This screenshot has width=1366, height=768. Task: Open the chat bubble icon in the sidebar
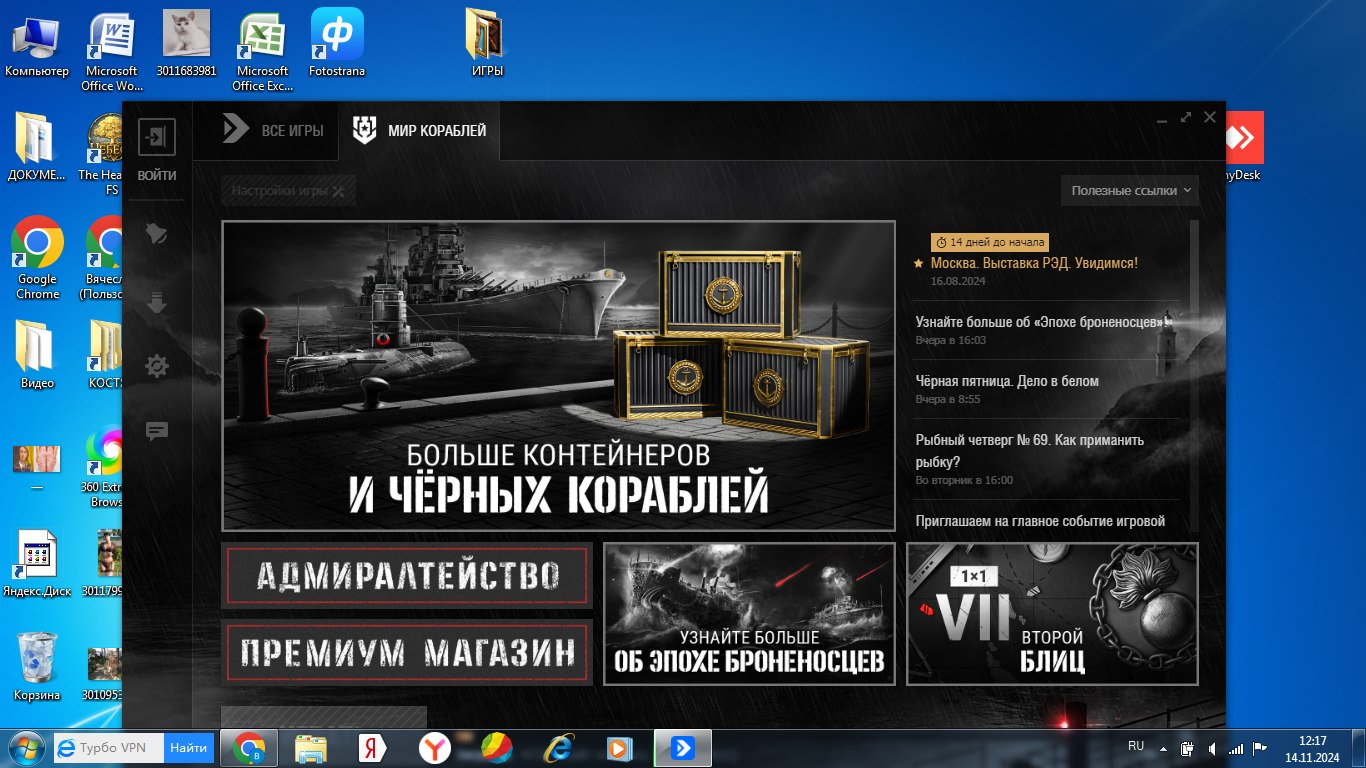156,432
